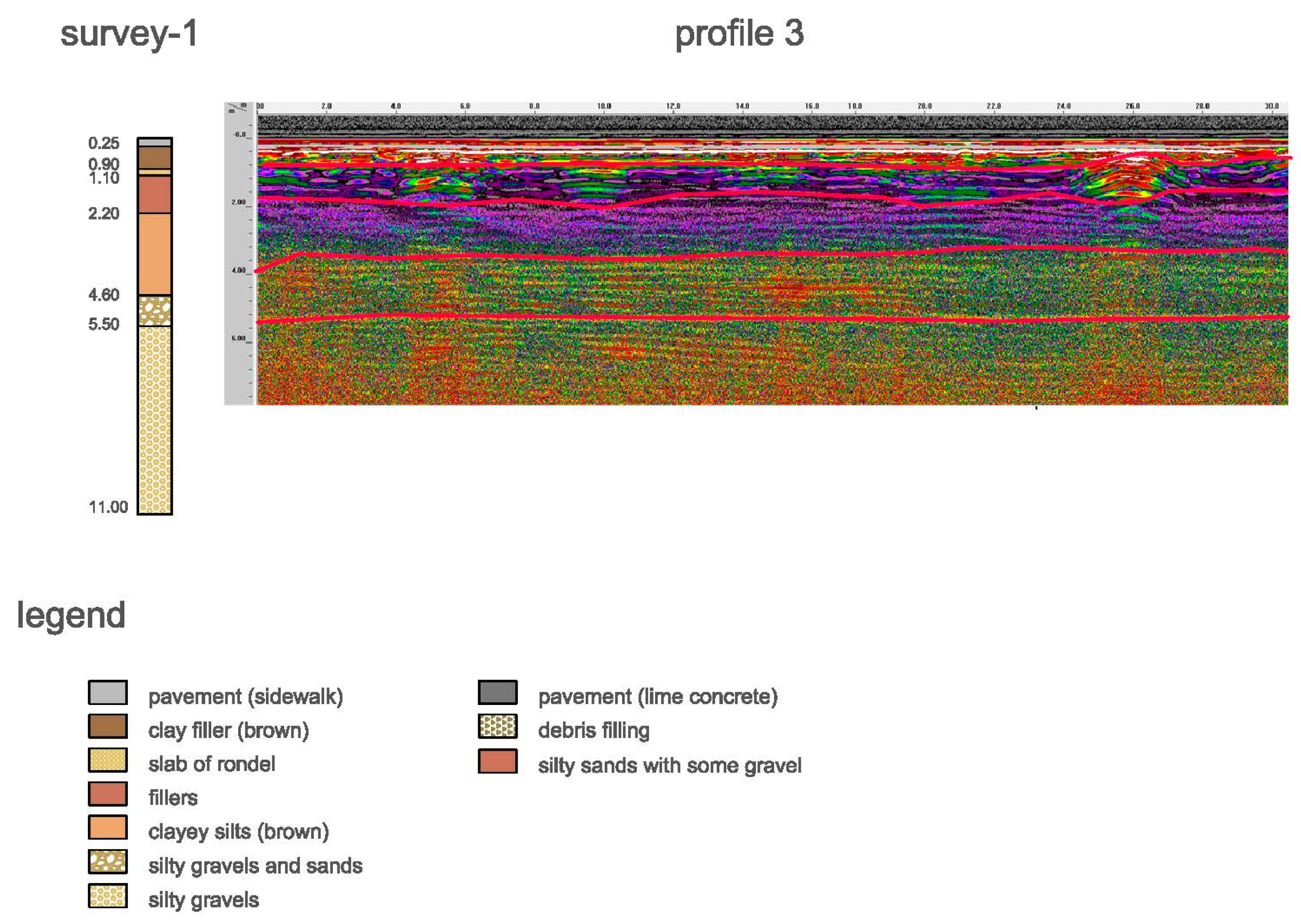The image size is (1301, 924).
Task: Click the debris filling patterned swatch
Action: pyautogui.click(x=498, y=727)
